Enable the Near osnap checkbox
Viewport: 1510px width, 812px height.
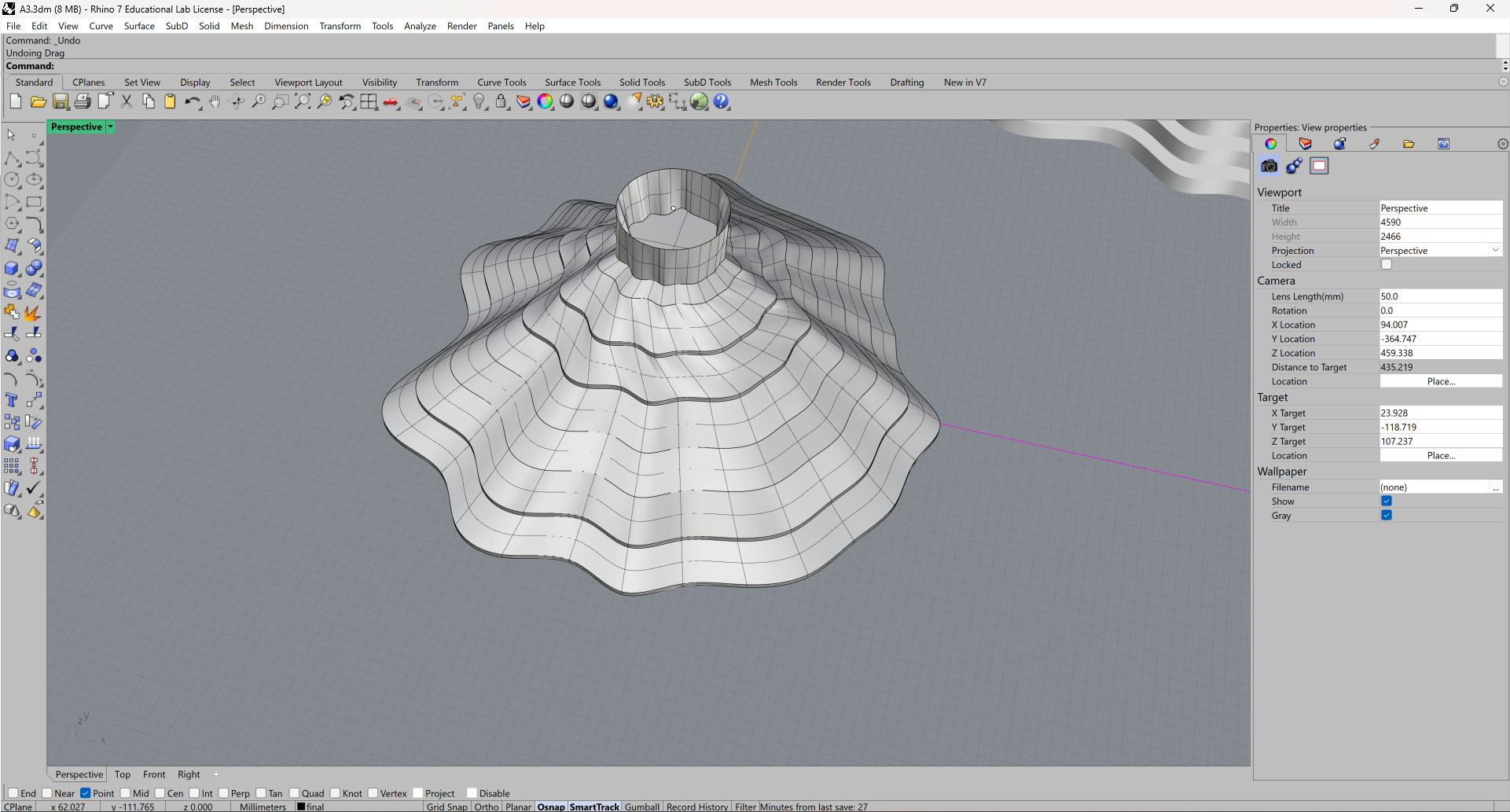click(x=47, y=793)
